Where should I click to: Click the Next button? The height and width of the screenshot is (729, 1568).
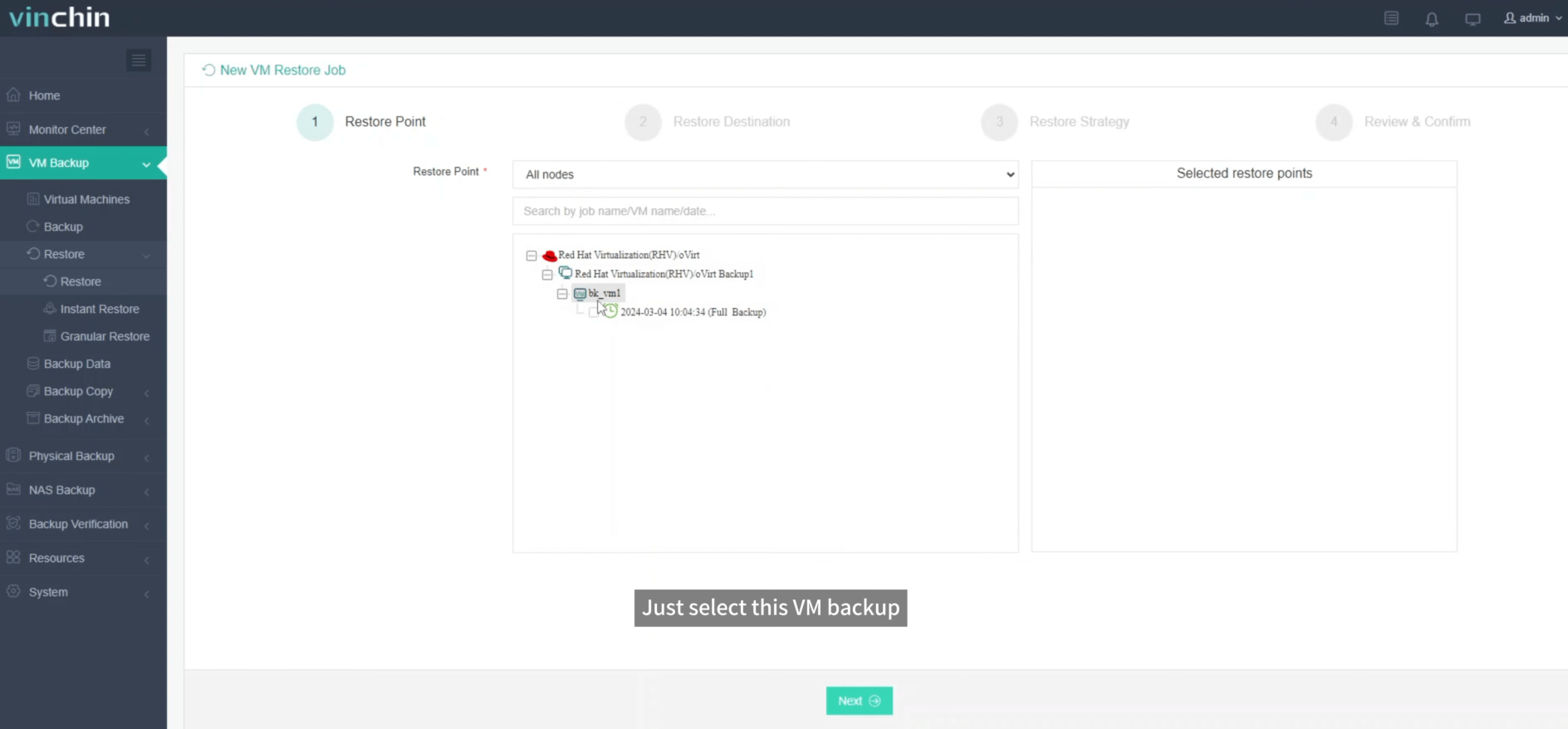[860, 701]
